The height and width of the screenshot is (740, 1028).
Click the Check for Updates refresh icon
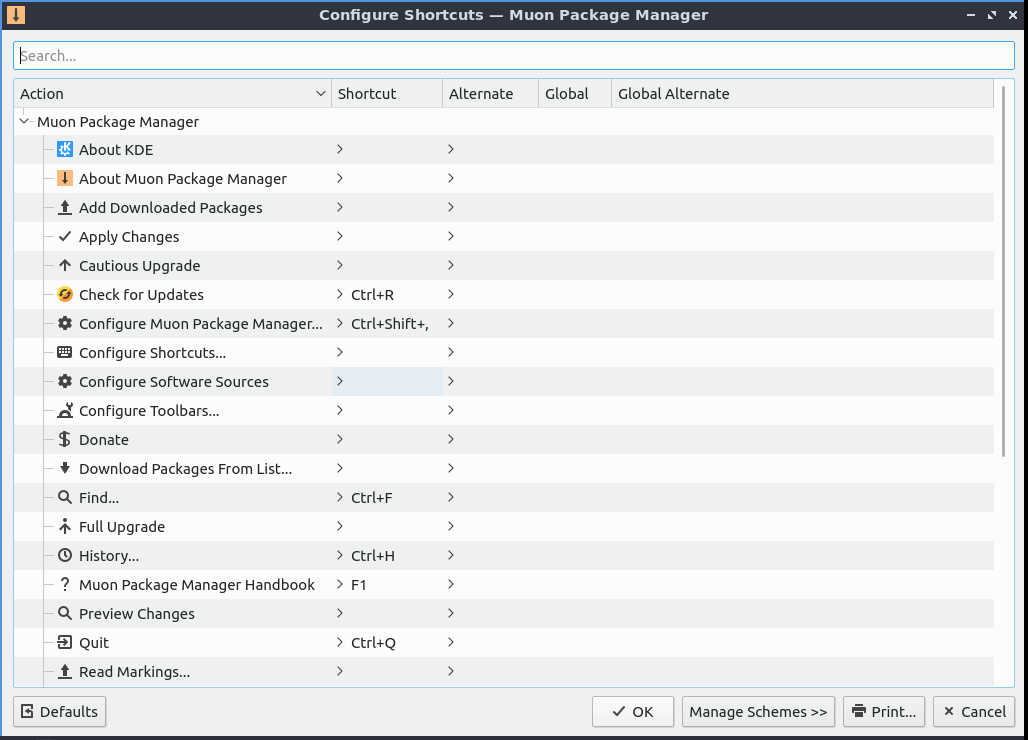click(x=65, y=295)
